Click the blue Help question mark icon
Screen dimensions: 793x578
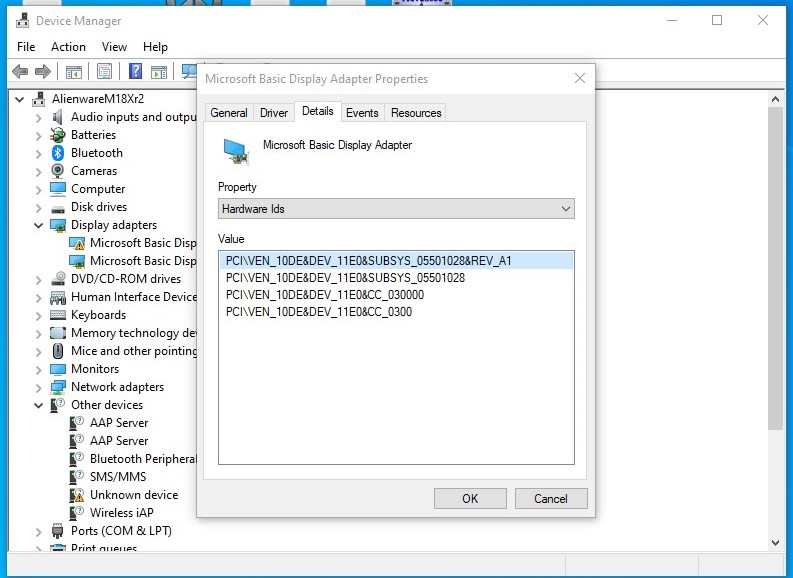pos(135,71)
